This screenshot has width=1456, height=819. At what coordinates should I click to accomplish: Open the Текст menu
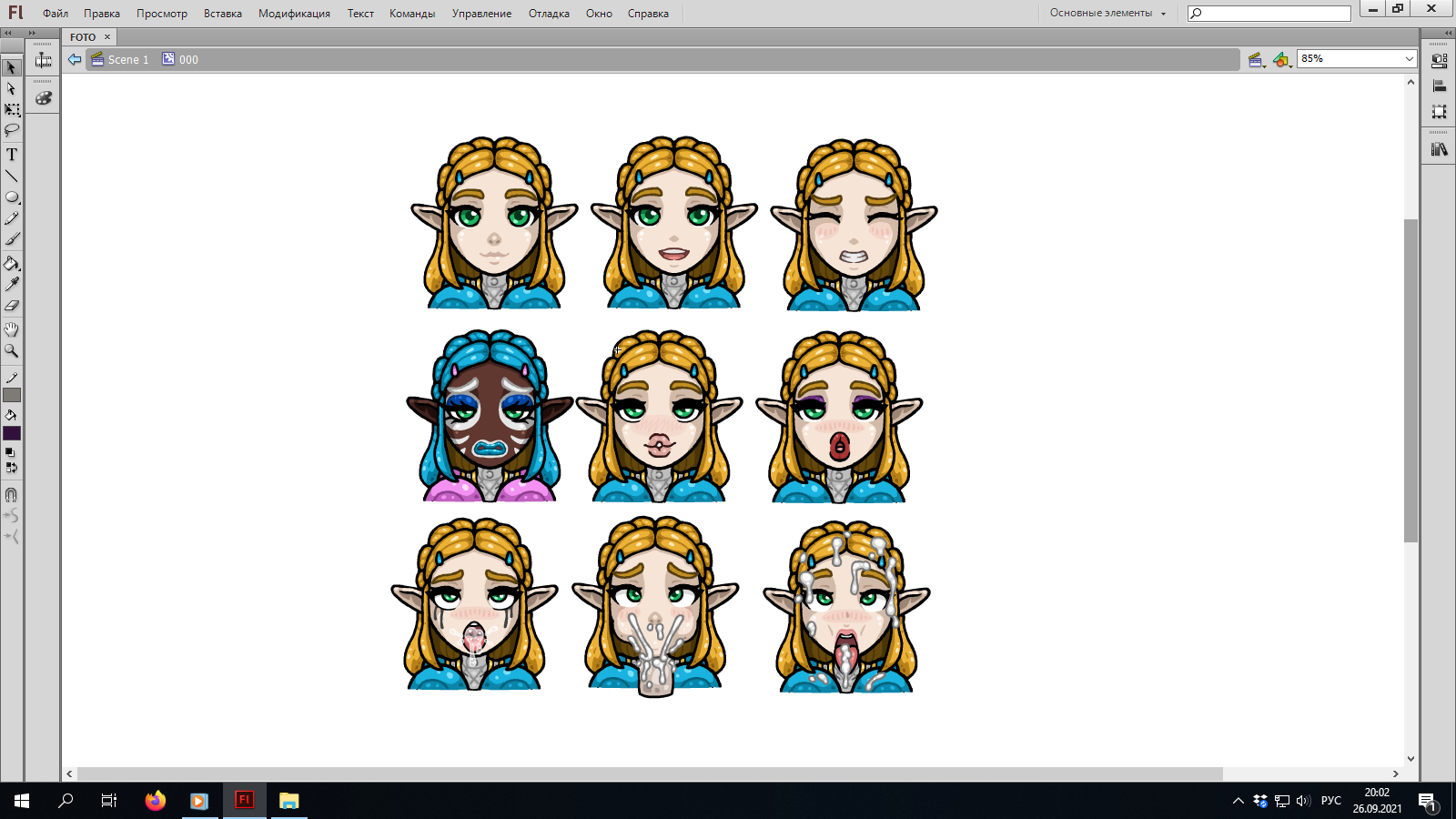coord(360,14)
